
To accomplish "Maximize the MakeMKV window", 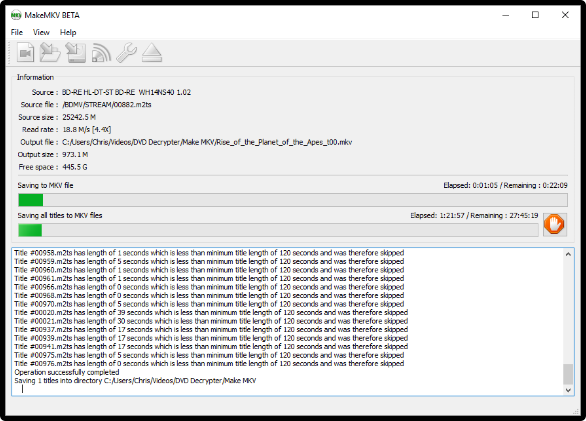I will click(536, 15).
